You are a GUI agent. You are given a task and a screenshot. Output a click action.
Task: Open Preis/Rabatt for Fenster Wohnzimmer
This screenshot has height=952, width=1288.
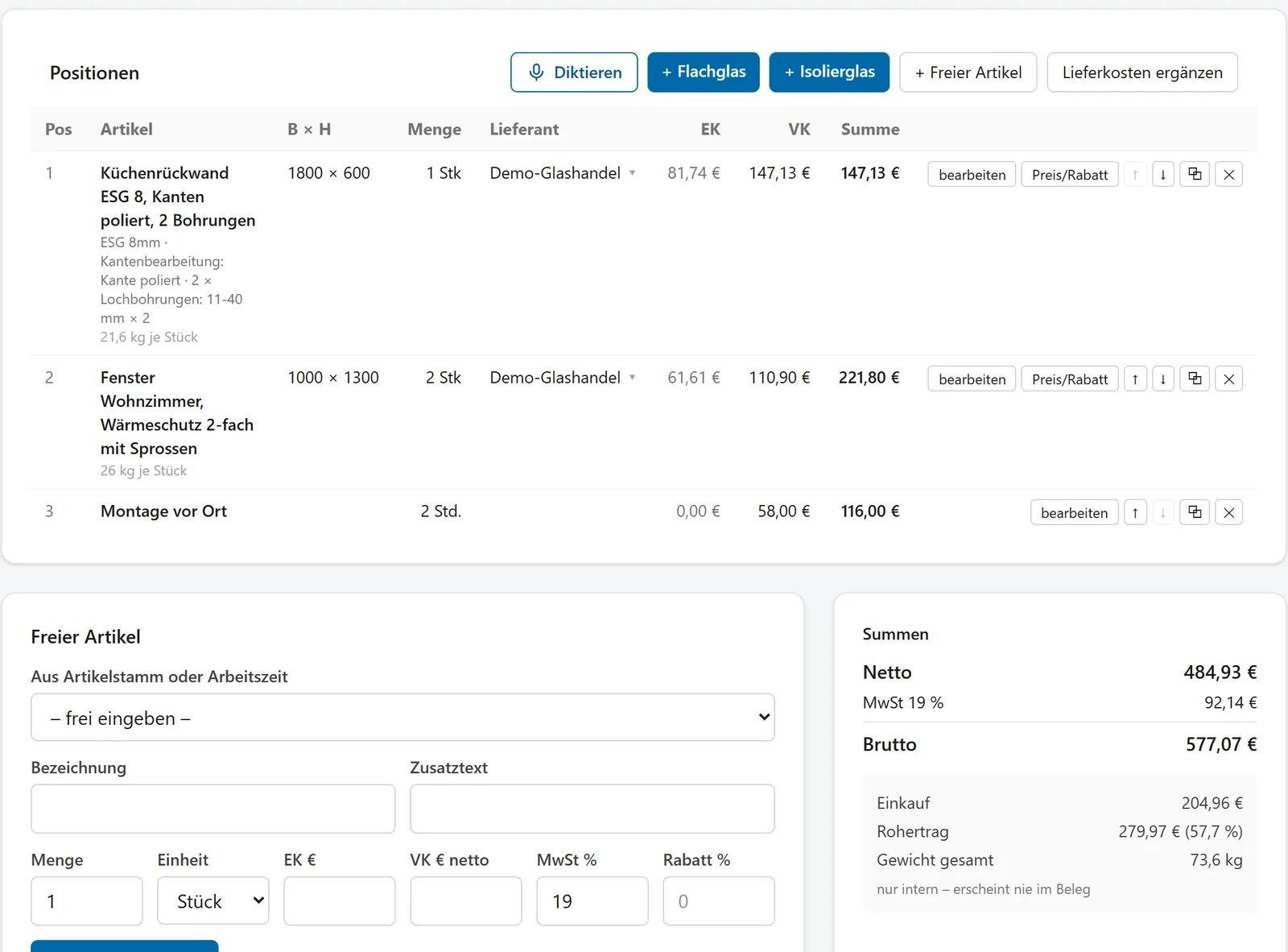coord(1070,379)
